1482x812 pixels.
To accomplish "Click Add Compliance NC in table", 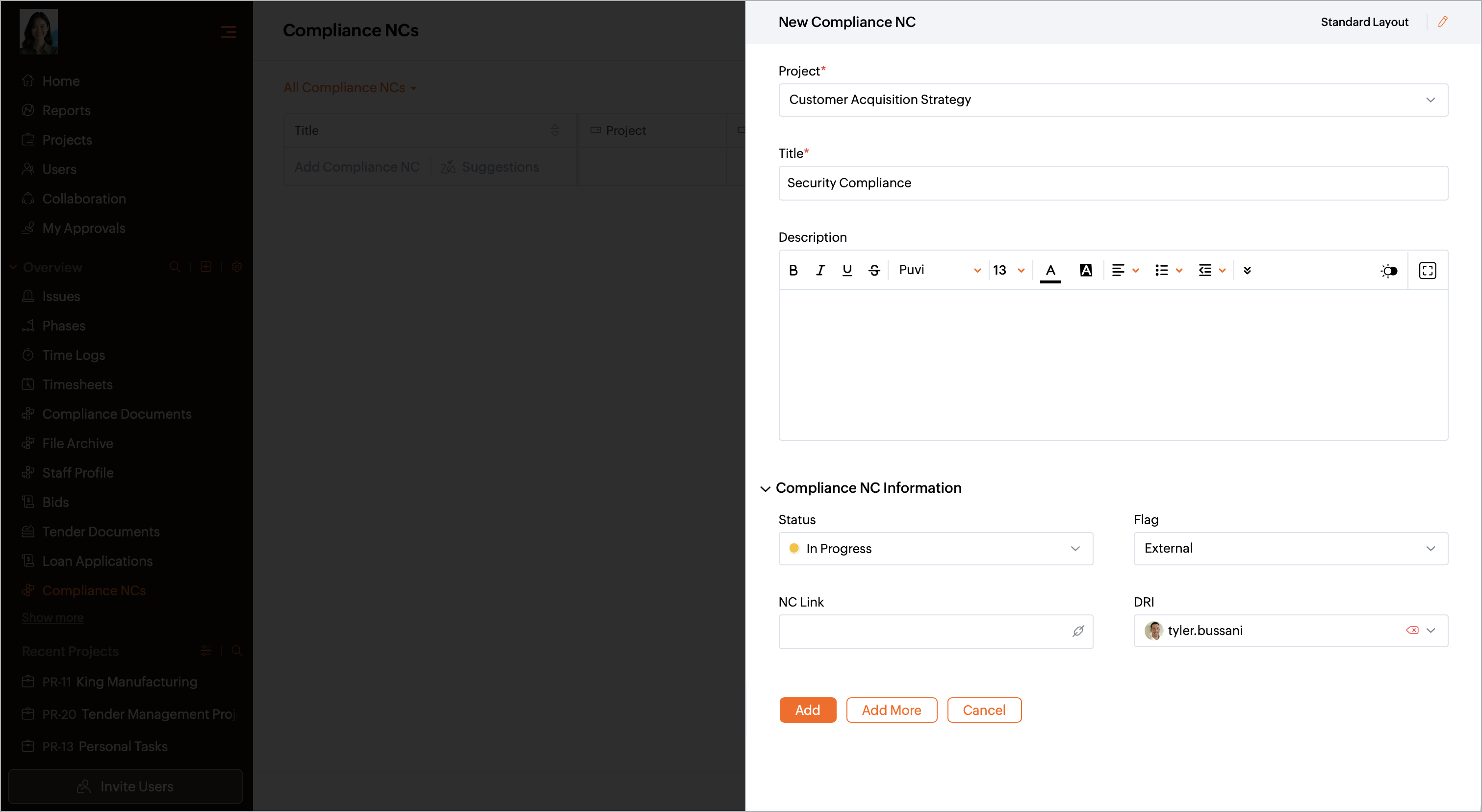I will click(x=357, y=167).
